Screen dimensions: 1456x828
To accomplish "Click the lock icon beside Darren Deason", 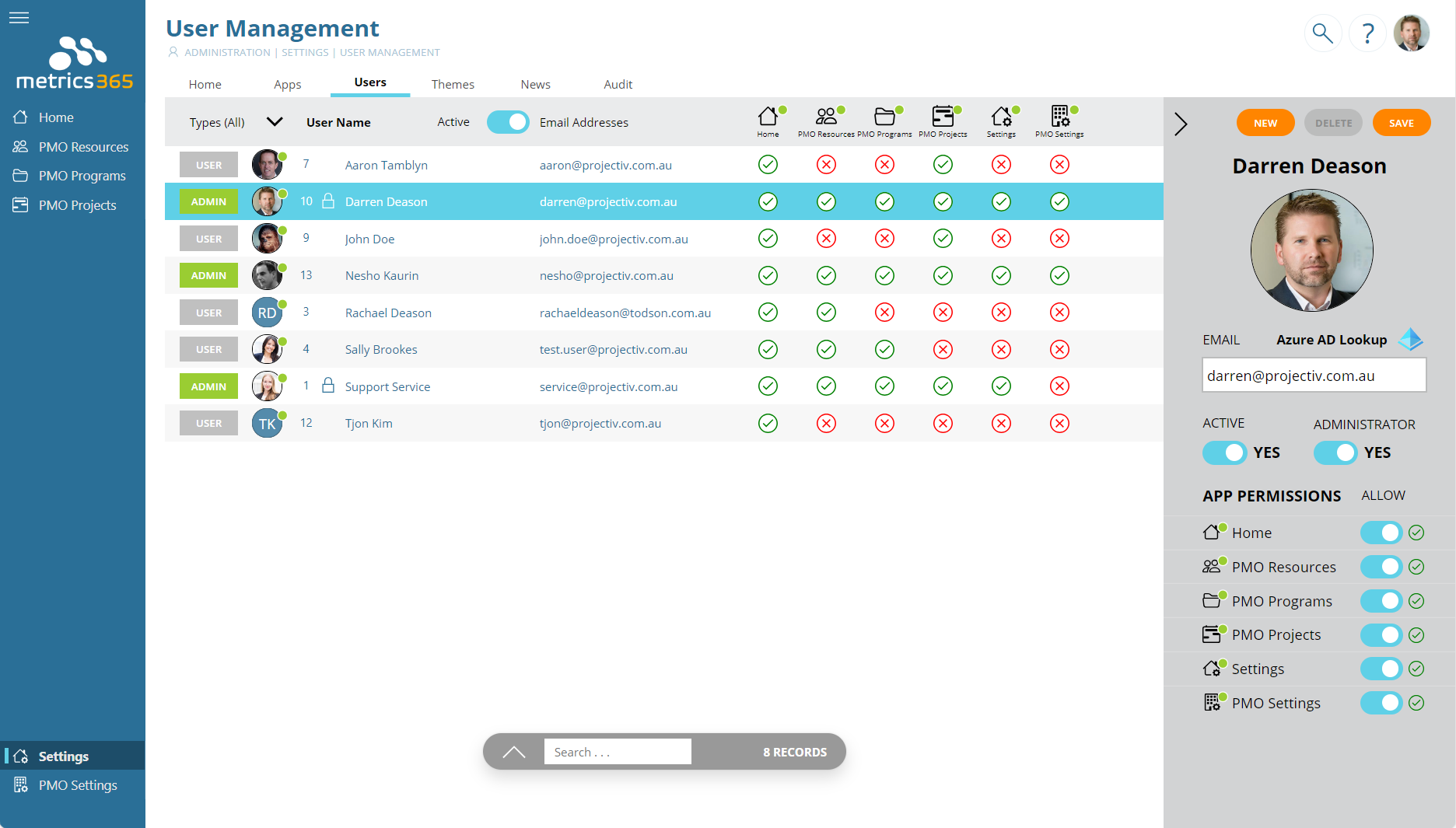I will click(328, 201).
